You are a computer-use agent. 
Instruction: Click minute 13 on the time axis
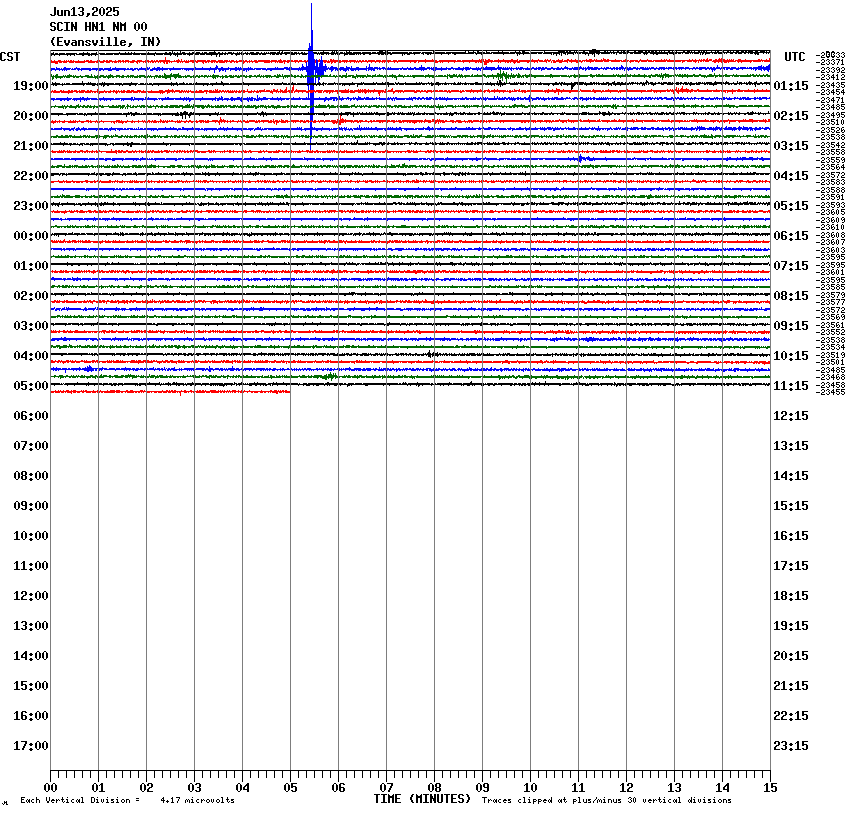click(674, 788)
